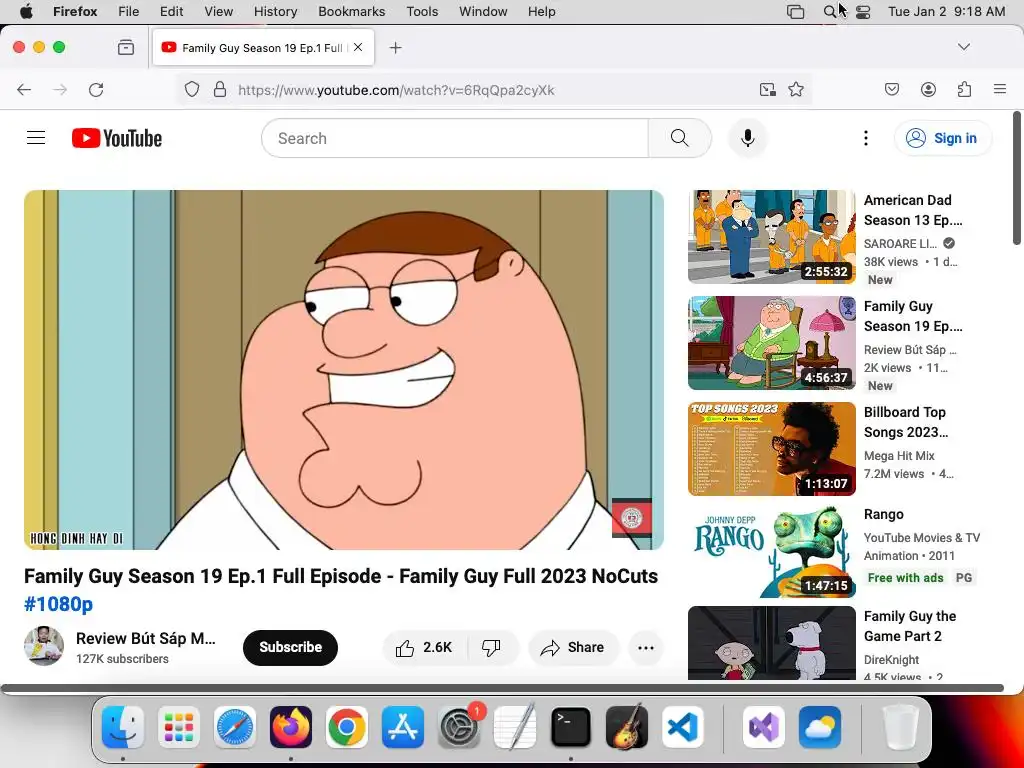
Task: Open Terminal from the dock
Action: coord(571,727)
